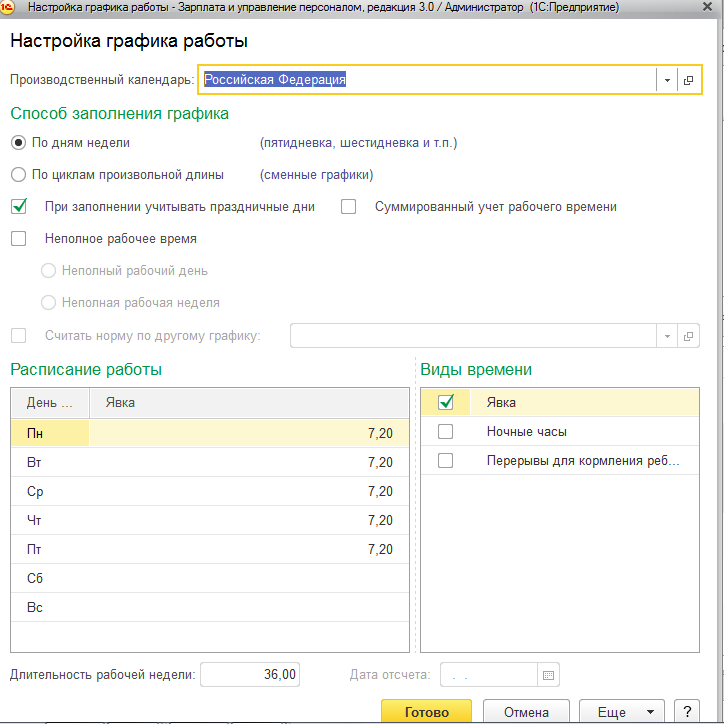Edit Длительность рабочей недели field
The image size is (724, 724).
coord(250,675)
